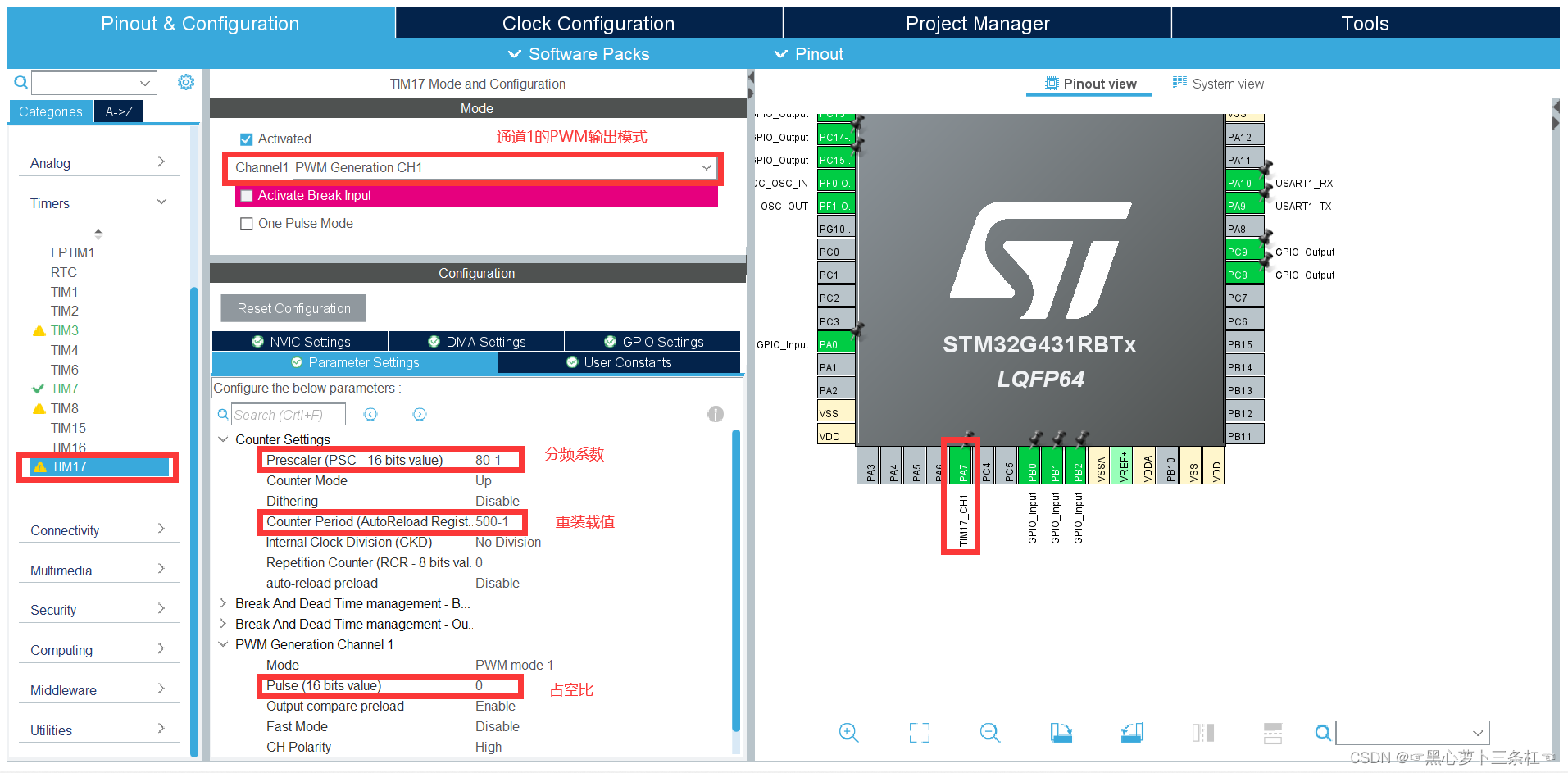The height and width of the screenshot is (773, 1568).
Task: Click the parameter info icon
Action: [716, 414]
